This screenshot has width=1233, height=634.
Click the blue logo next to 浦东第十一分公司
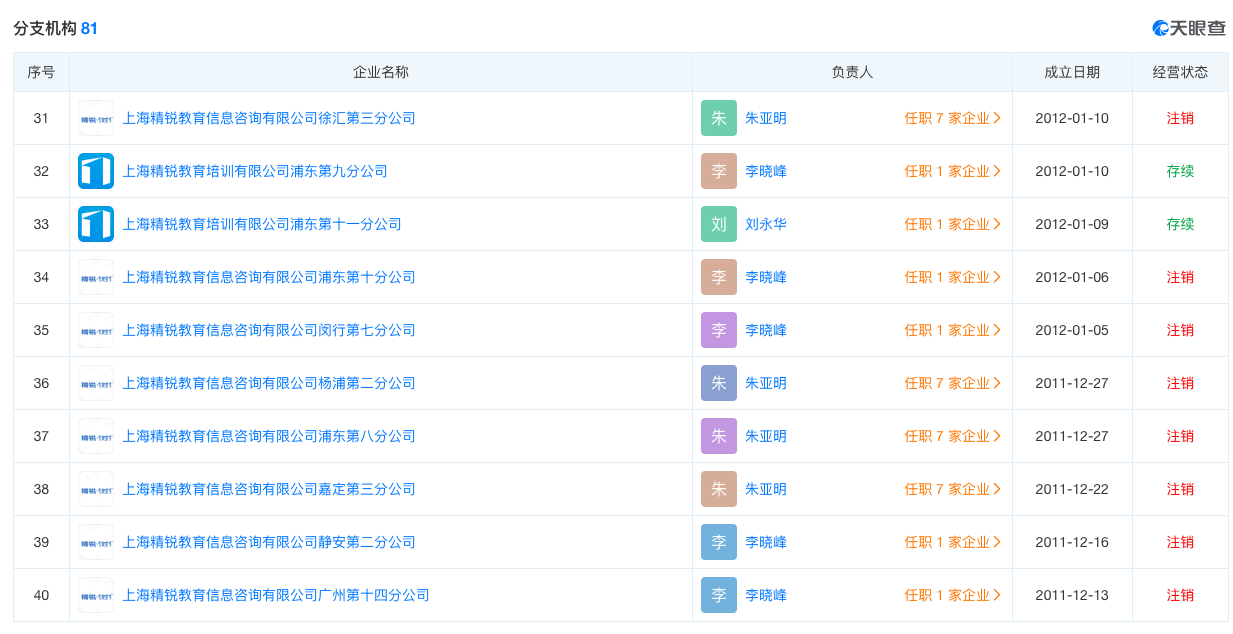95,224
